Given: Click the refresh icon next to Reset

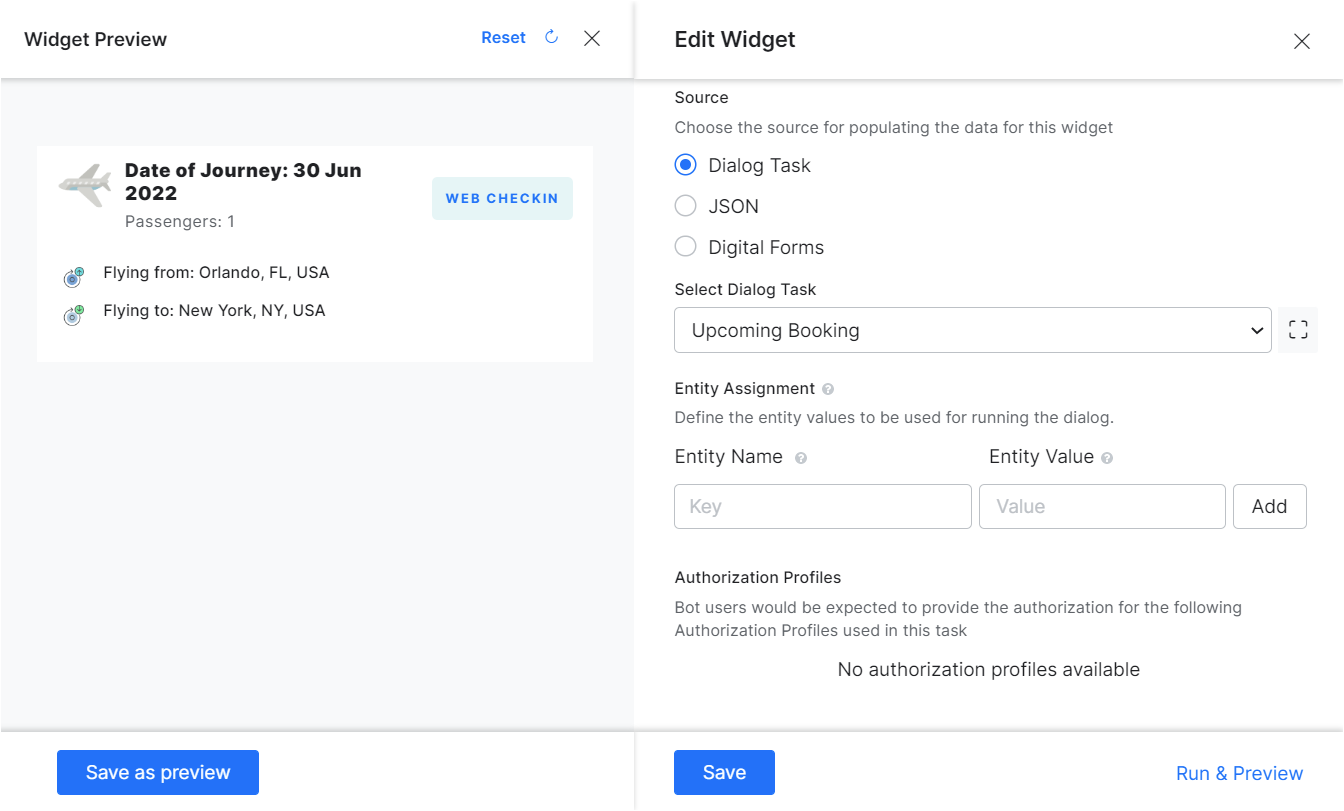Looking at the screenshot, I should pos(551,38).
